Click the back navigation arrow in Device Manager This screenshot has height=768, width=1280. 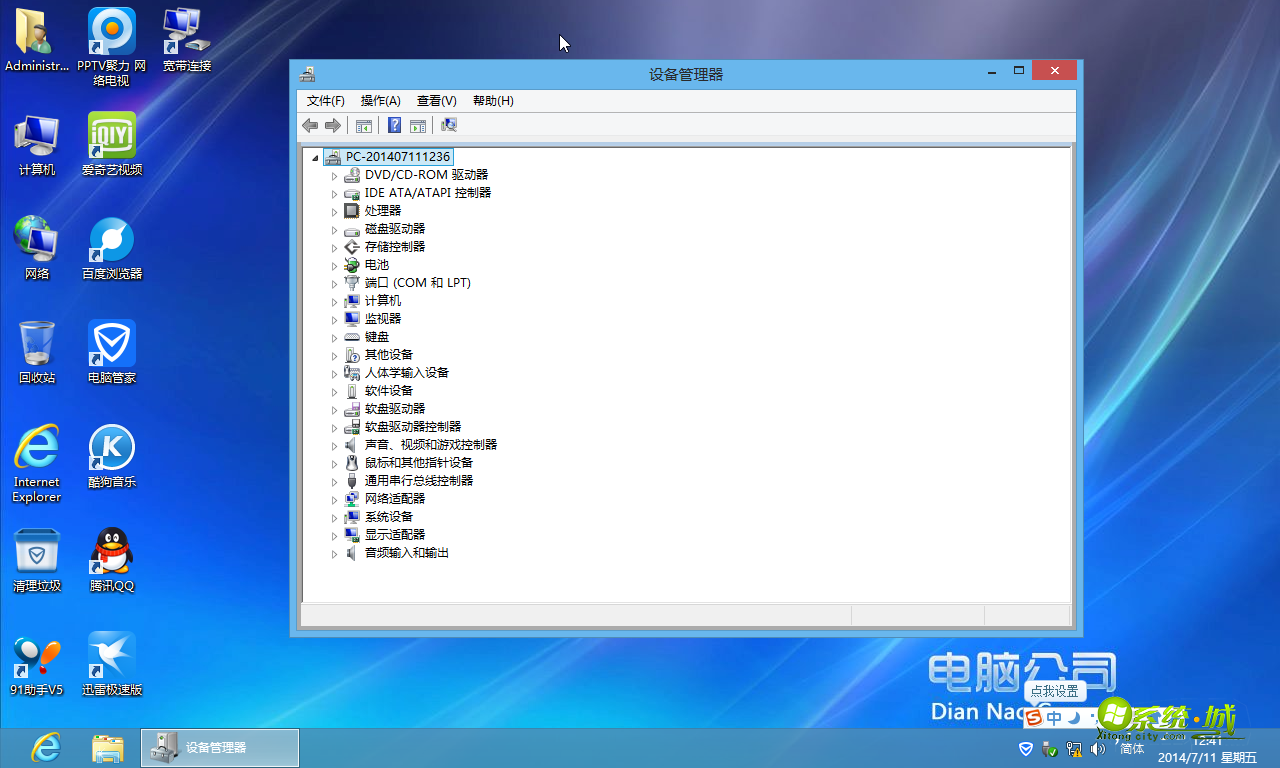310,125
